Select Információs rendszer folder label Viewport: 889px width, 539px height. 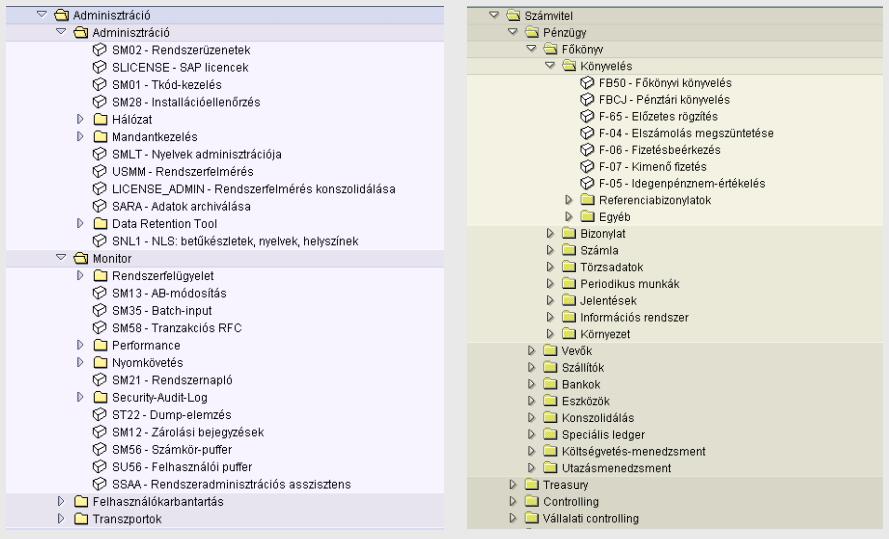(x=634, y=317)
